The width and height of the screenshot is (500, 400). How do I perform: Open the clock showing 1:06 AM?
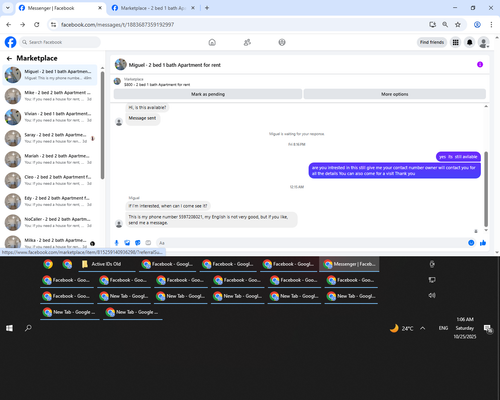465,328
